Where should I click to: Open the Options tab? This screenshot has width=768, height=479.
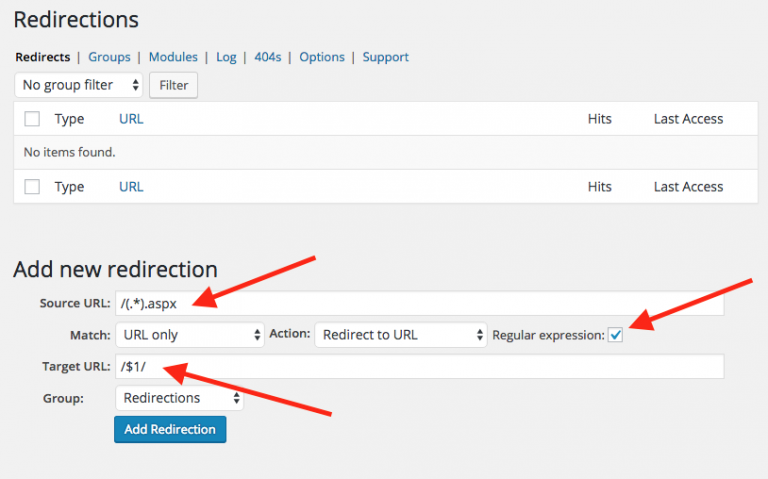pos(321,57)
